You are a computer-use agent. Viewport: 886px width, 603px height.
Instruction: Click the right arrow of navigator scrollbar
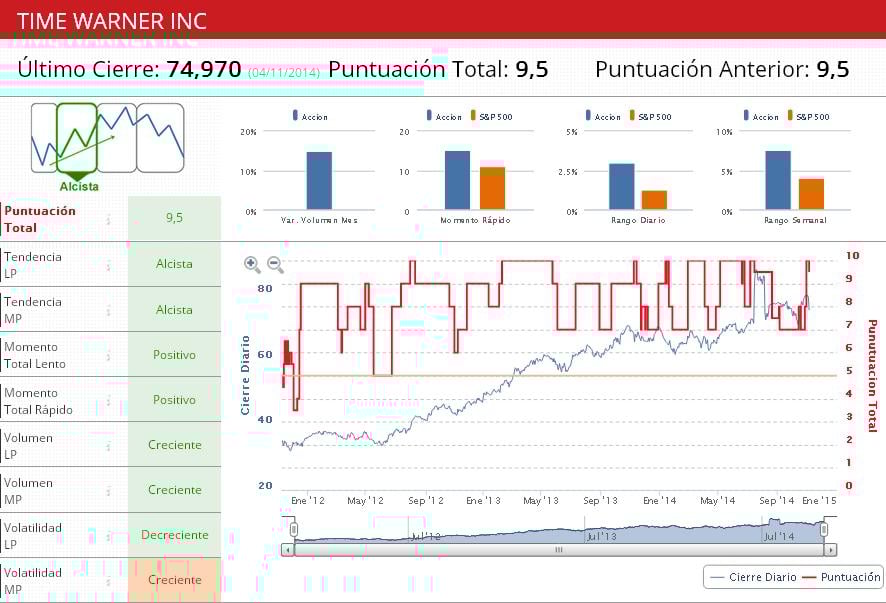point(831,549)
